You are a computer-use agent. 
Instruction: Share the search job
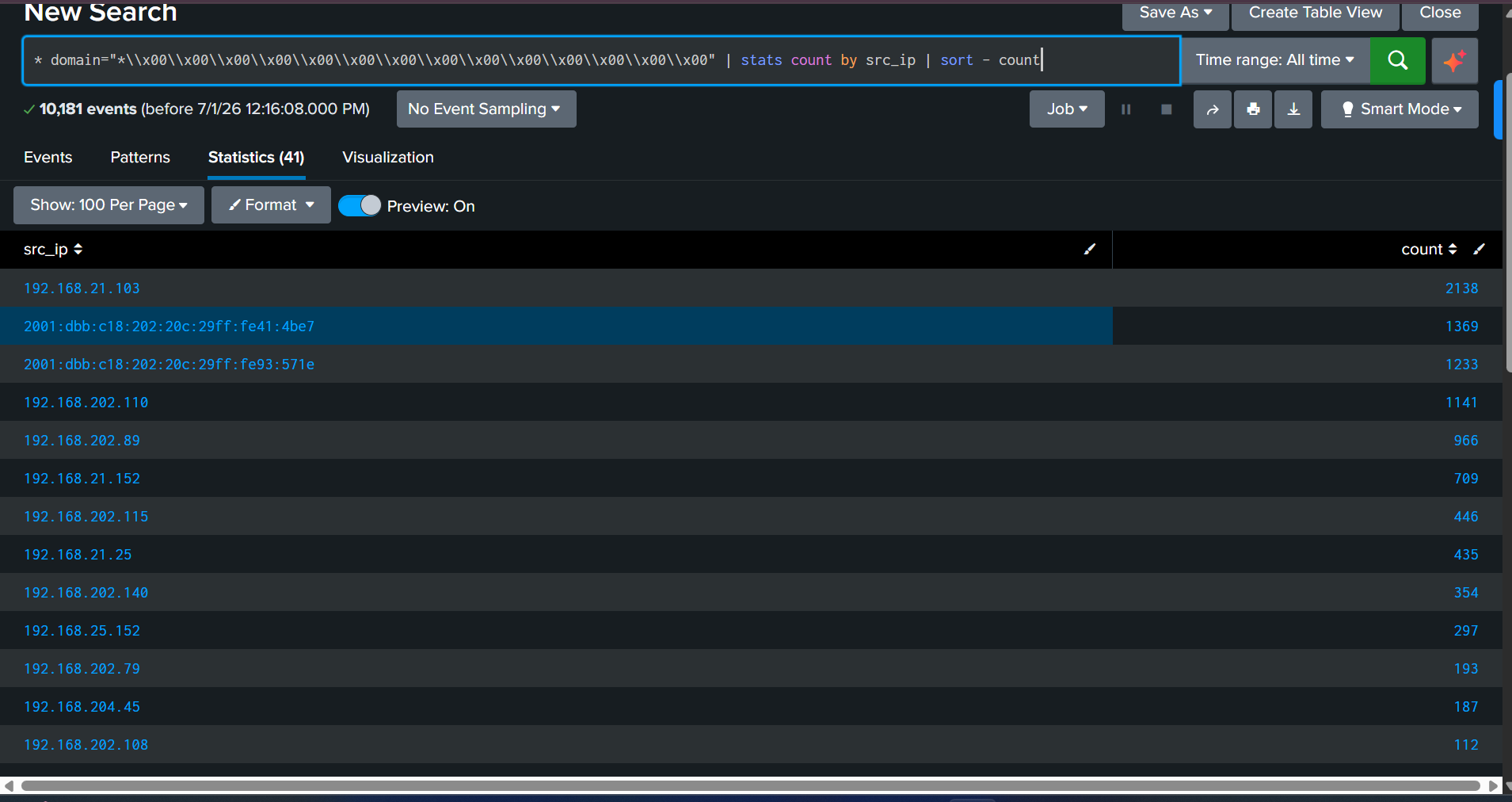click(x=1213, y=109)
